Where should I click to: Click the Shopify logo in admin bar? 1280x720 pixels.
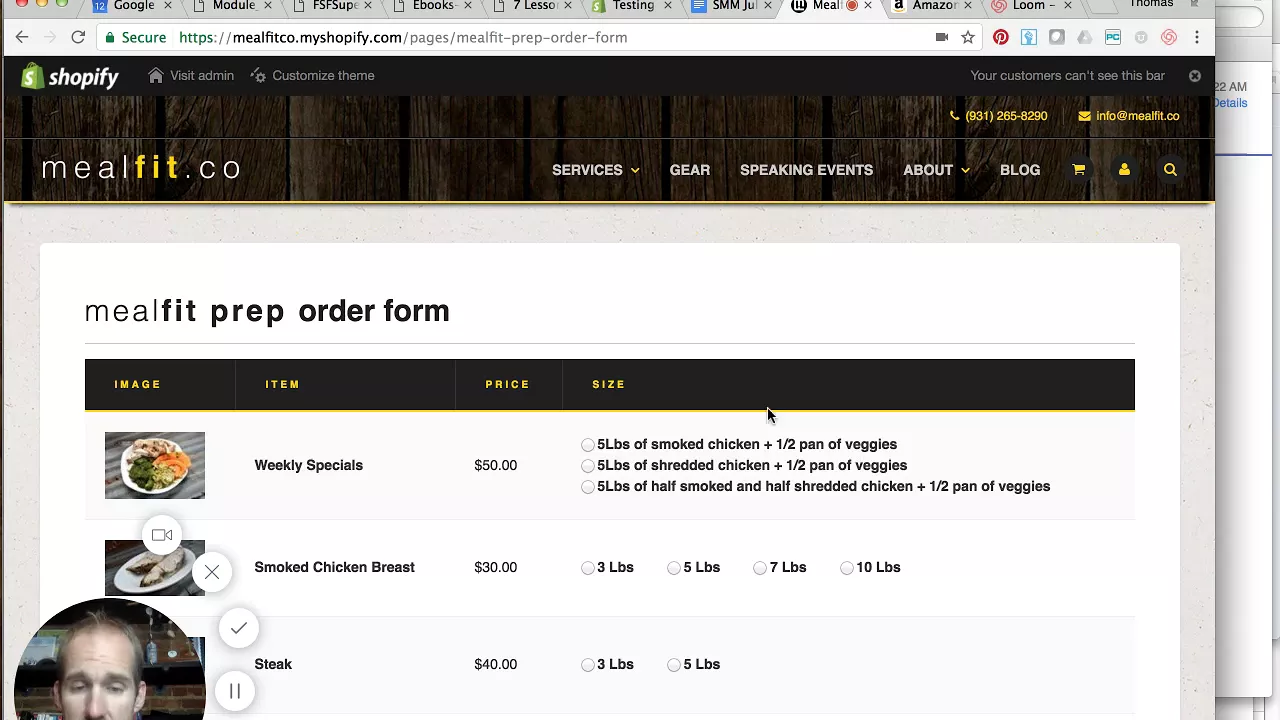[70, 76]
